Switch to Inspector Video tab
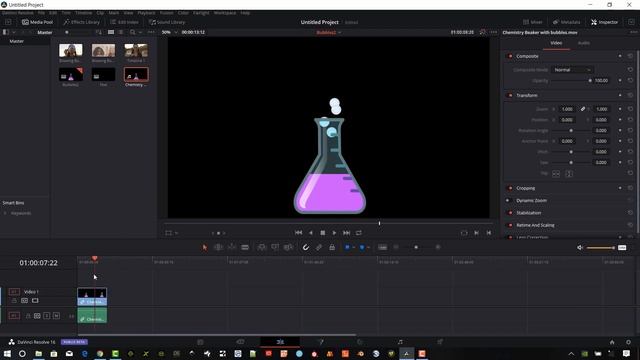 coord(556,43)
